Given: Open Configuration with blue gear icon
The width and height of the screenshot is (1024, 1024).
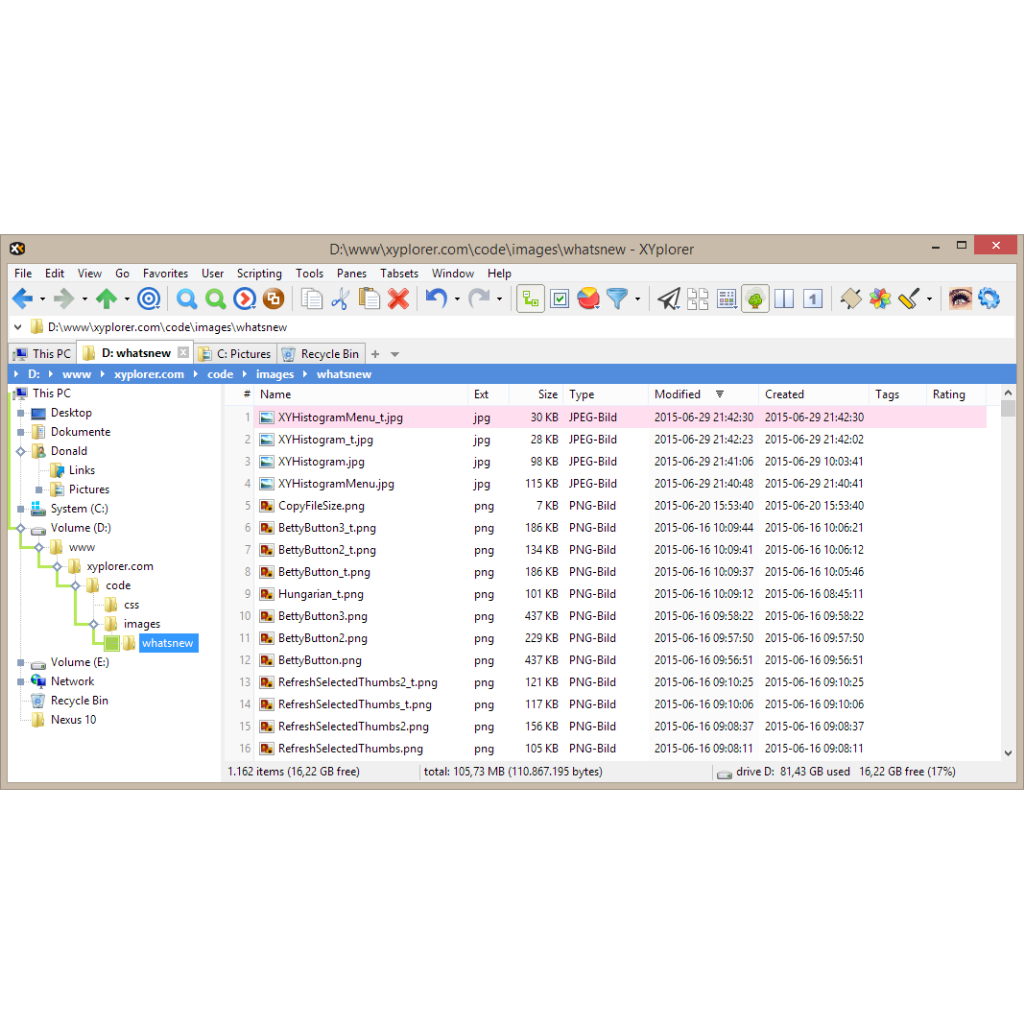Looking at the screenshot, I should click(989, 299).
